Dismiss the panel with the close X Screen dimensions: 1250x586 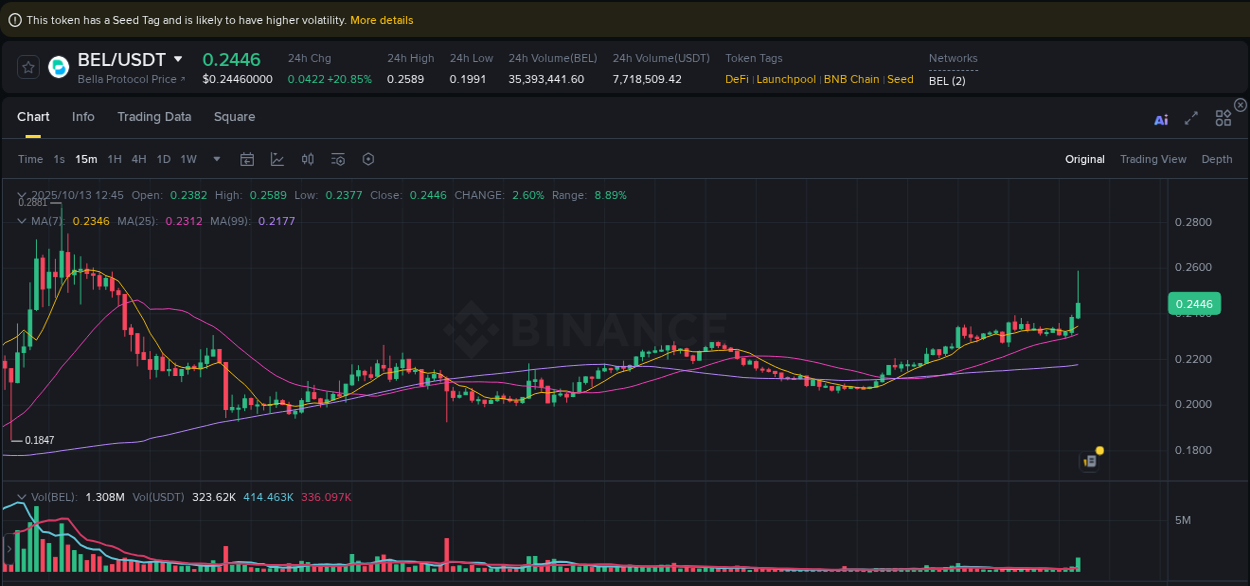pyautogui.click(x=1240, y=105)
